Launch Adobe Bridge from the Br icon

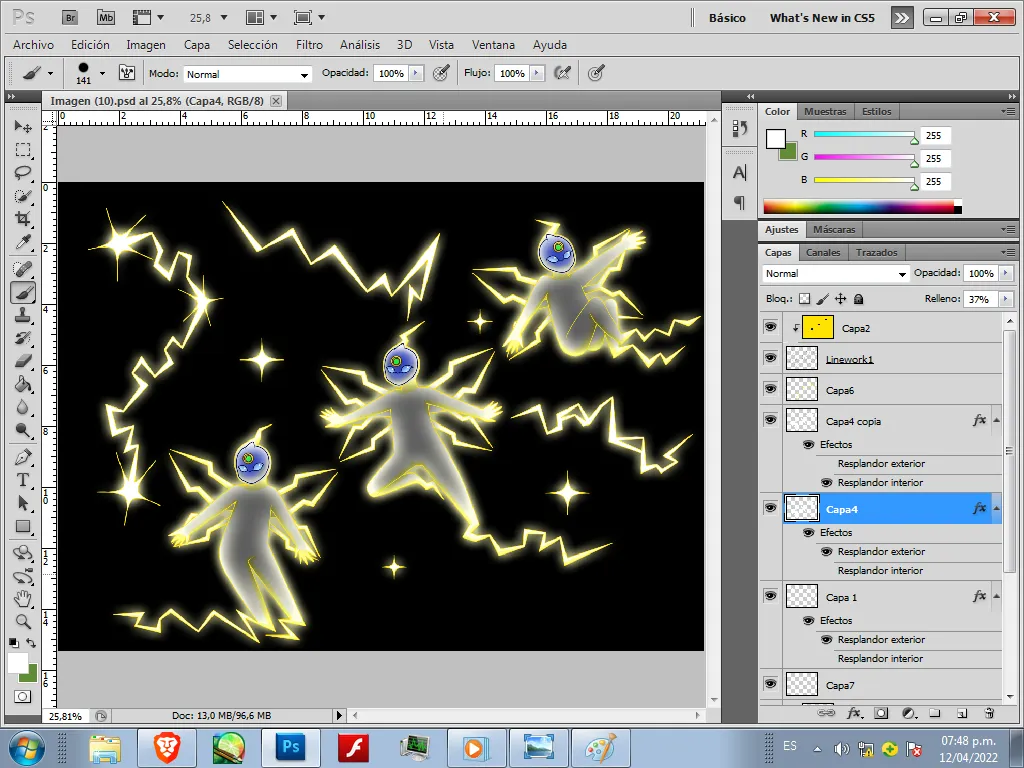(x=70, y=18)
